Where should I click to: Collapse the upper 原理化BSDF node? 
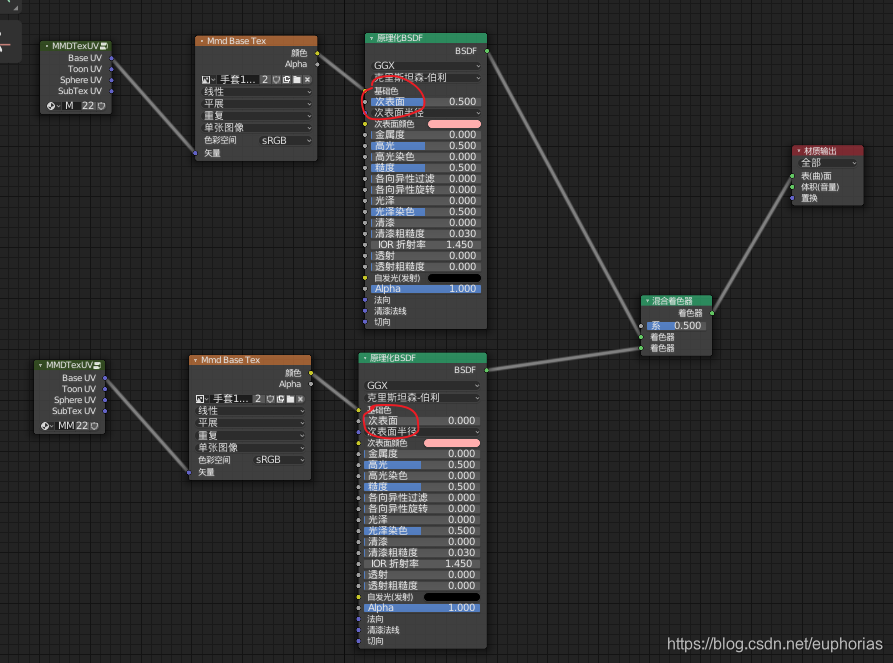click(371, 39)
